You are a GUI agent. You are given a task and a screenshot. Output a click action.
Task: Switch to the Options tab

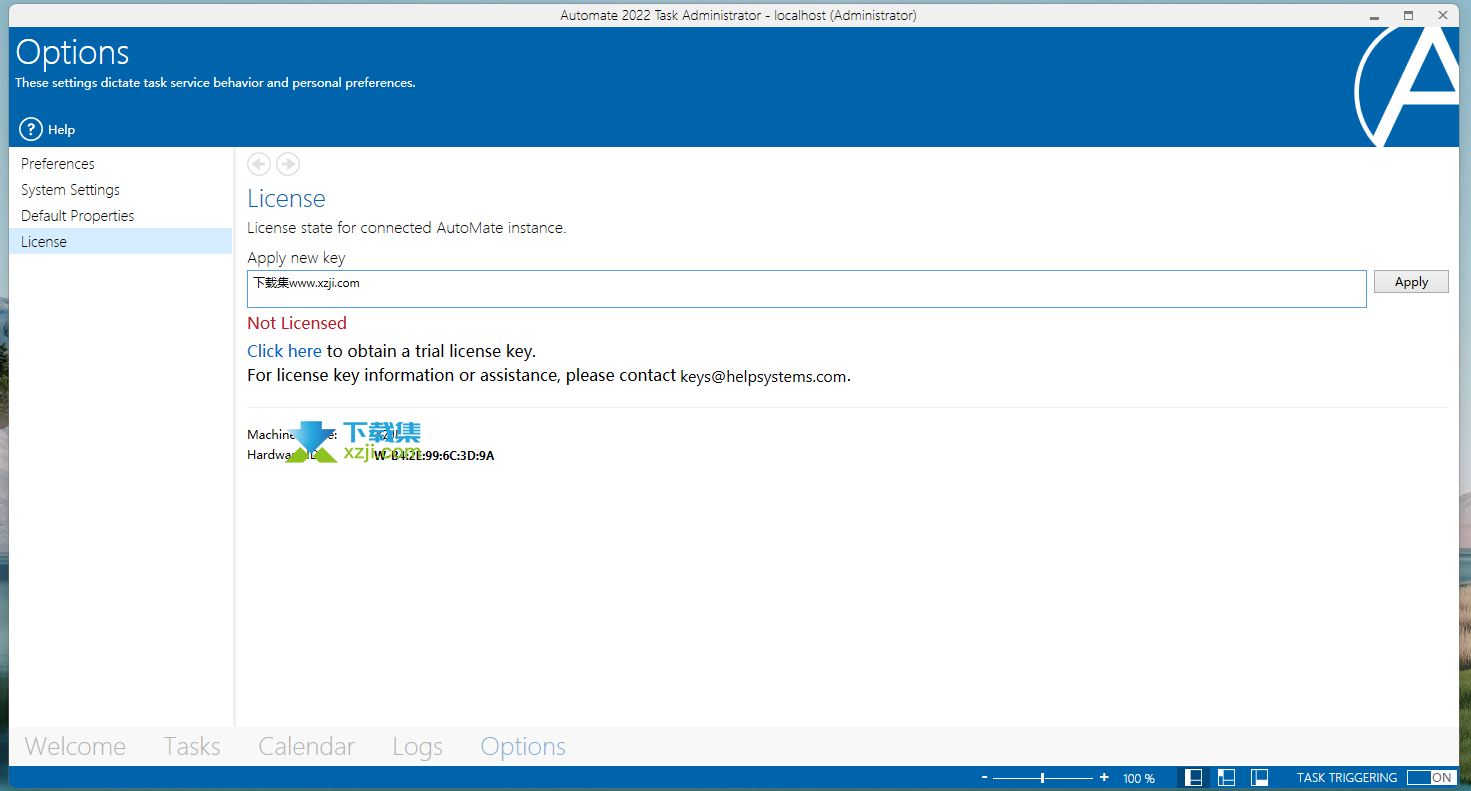(x=523, y=747)
